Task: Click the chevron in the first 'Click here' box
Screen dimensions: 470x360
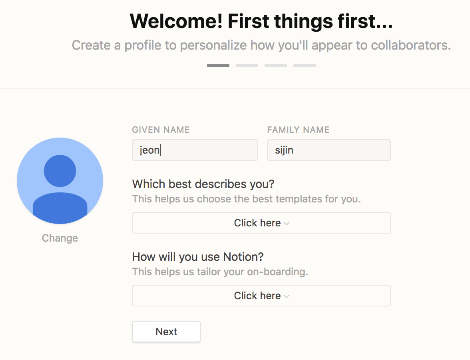Action: (286, 223)
